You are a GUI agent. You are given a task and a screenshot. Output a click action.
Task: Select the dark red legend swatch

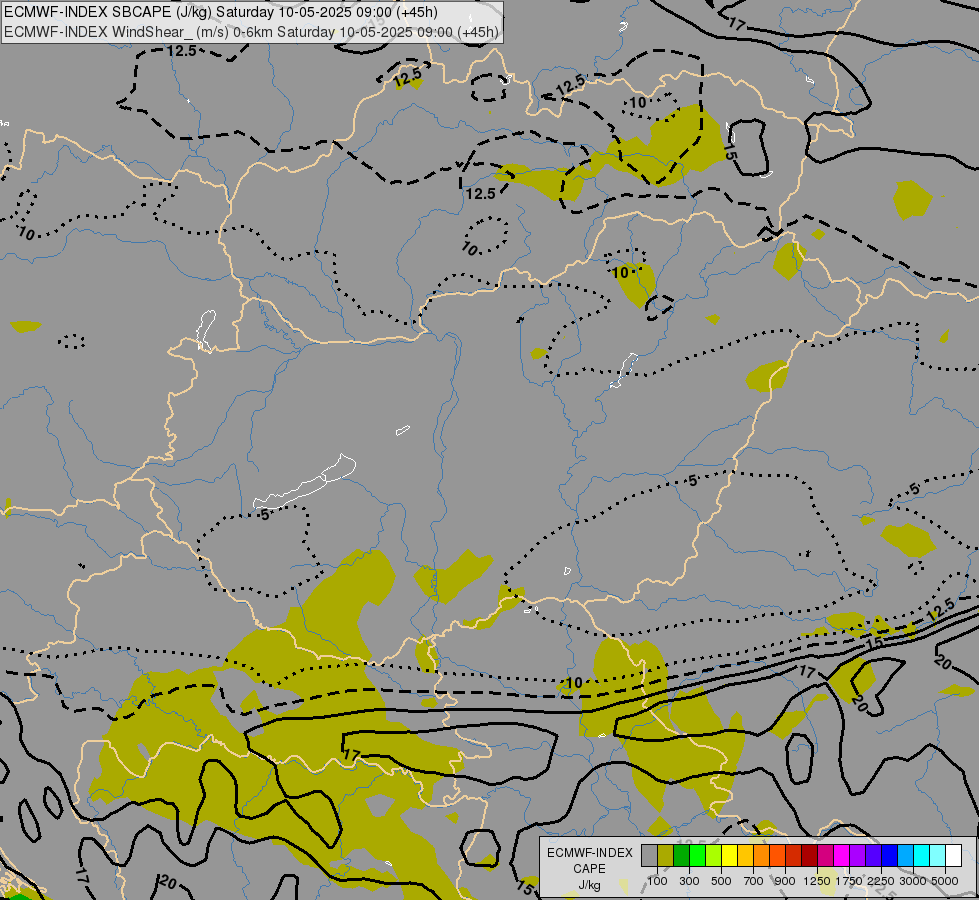pyautogui.click(x=810, y=855)
